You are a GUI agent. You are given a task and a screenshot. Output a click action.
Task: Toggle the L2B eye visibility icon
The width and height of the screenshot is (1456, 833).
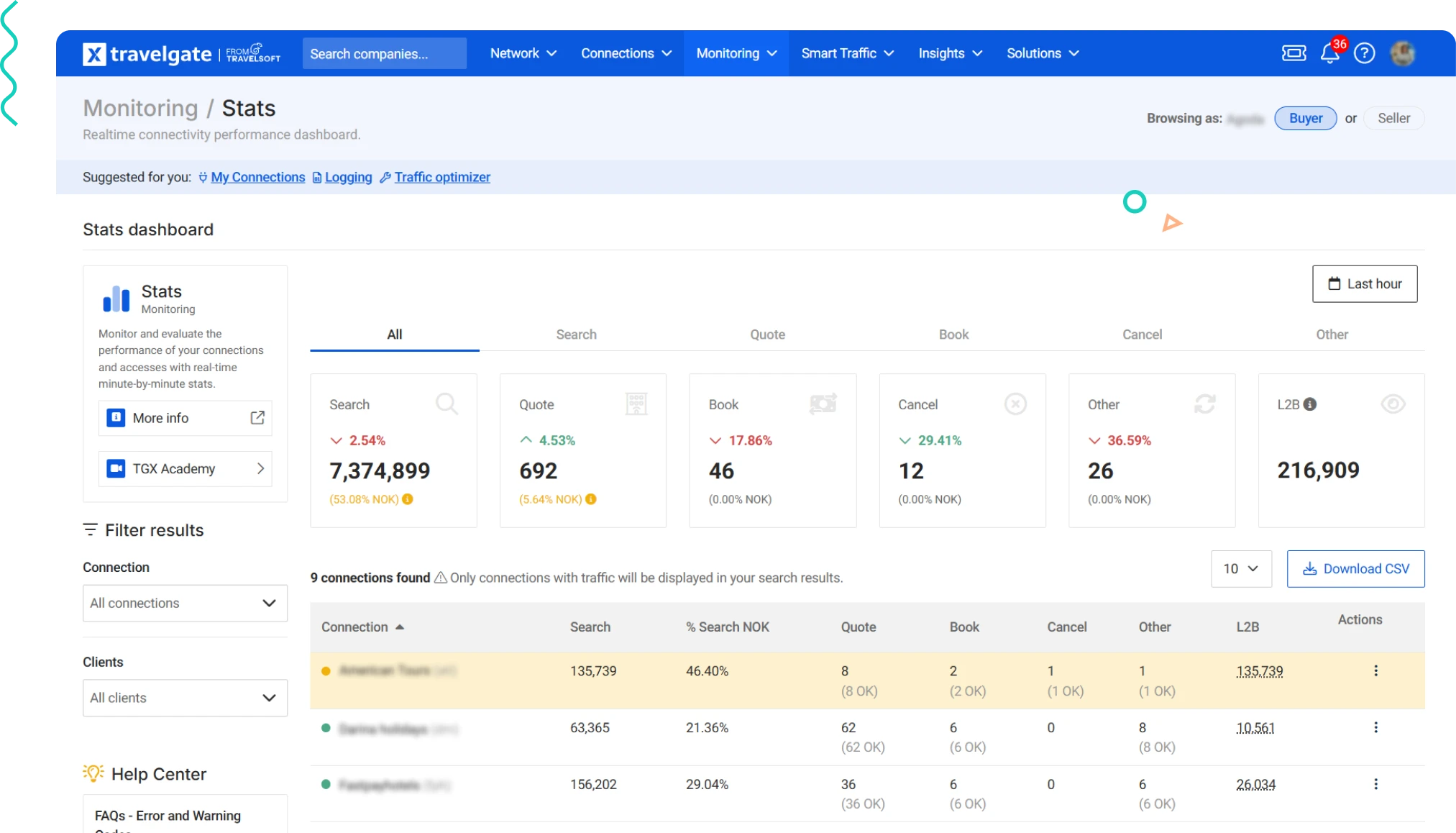[x=1393, y=404]
